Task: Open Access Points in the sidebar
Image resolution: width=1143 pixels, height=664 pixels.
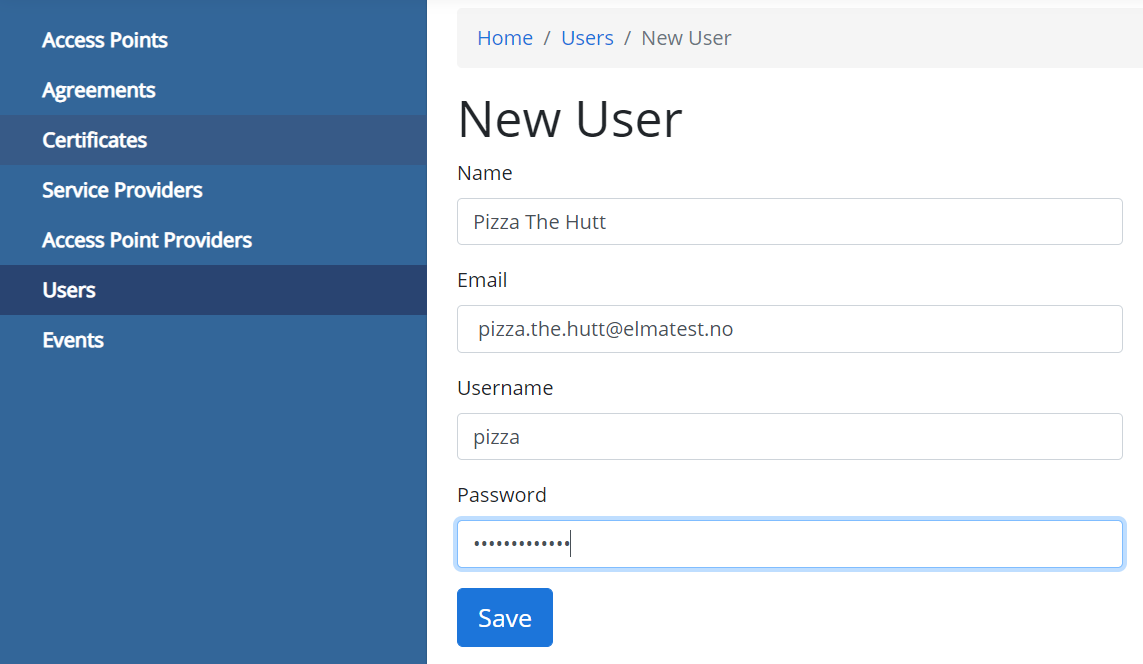Action: tap(105, 40)
